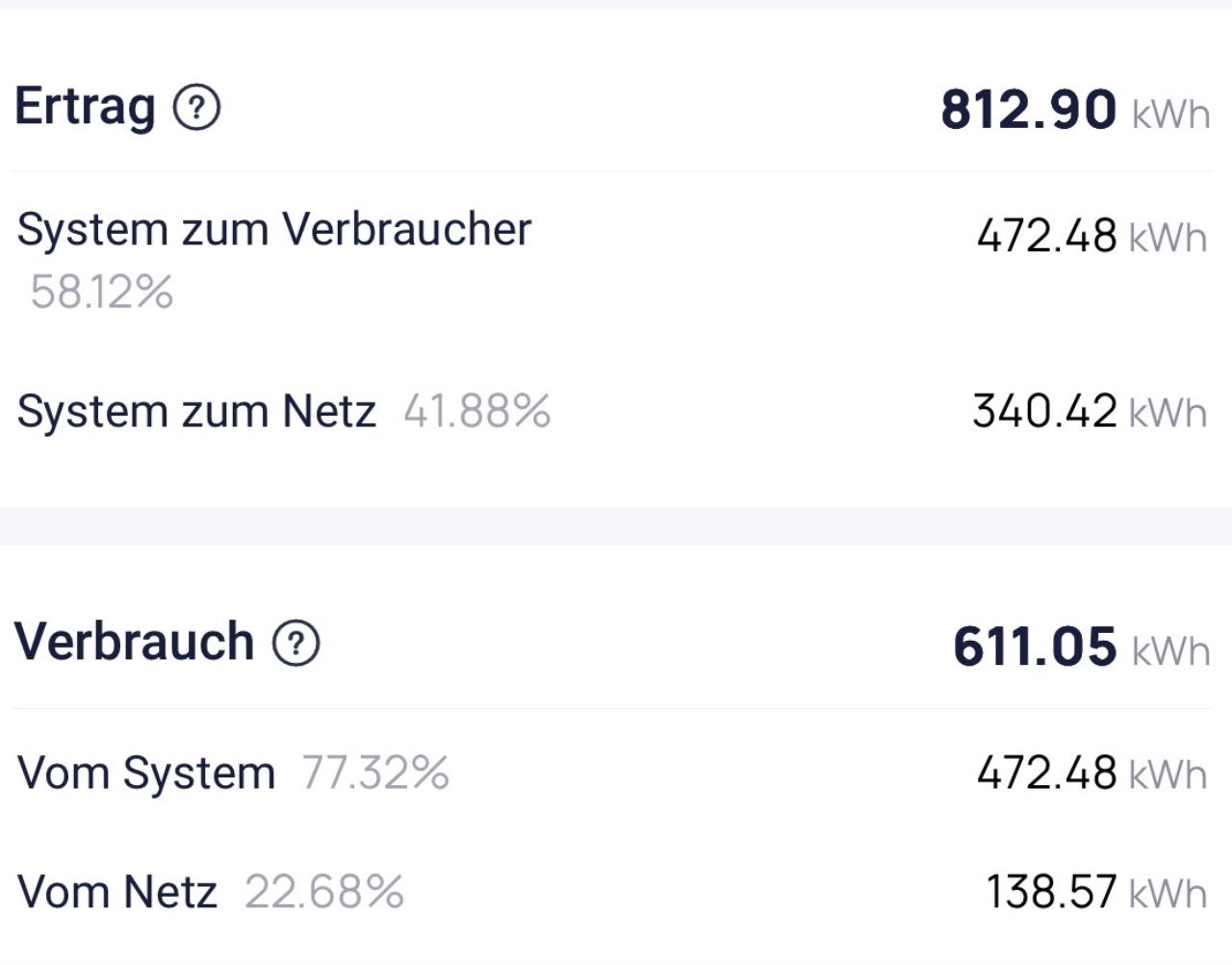
Task: Tap the System zum Netz label
Action: pyautogui.click(x=196, y=412)
